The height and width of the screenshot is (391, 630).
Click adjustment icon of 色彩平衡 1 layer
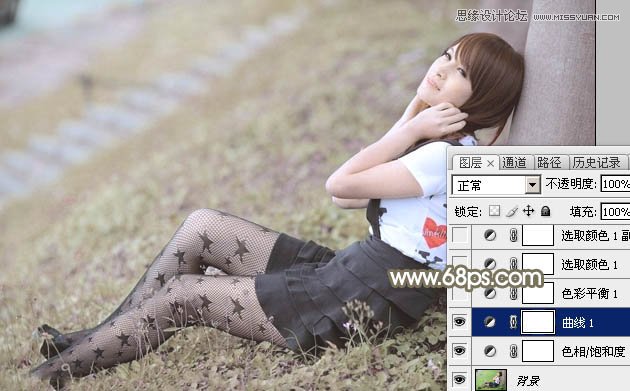(489, 293)
